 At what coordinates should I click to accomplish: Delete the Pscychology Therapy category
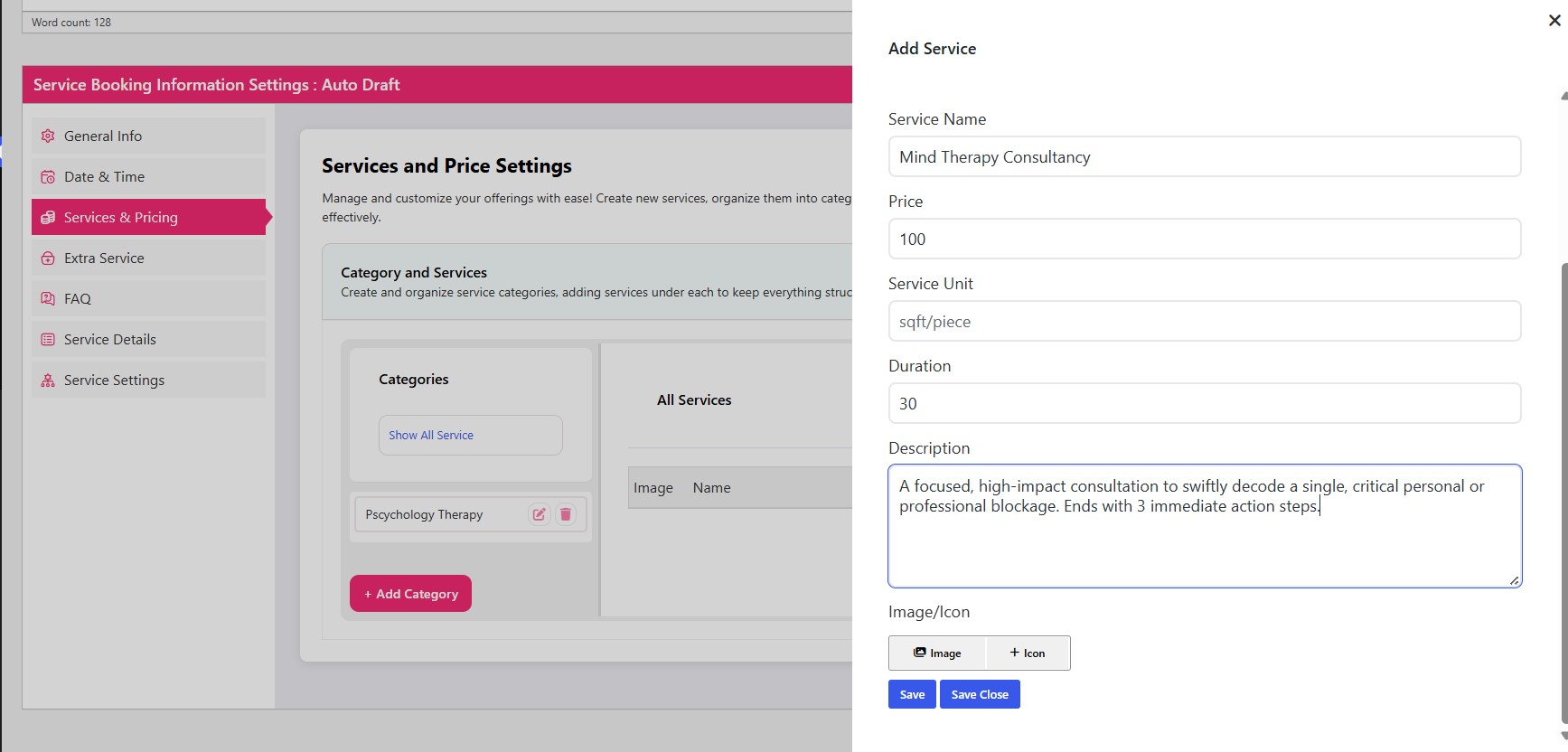click(x=566, y=514)
